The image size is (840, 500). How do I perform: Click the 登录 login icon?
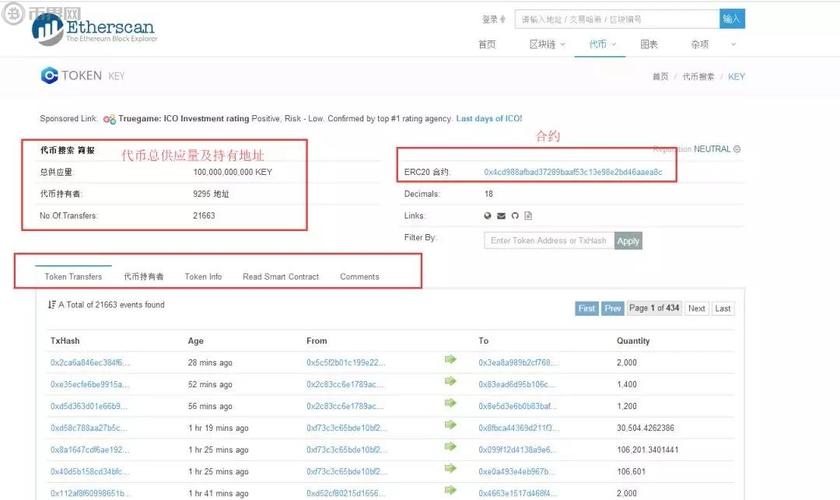[502, 19]
